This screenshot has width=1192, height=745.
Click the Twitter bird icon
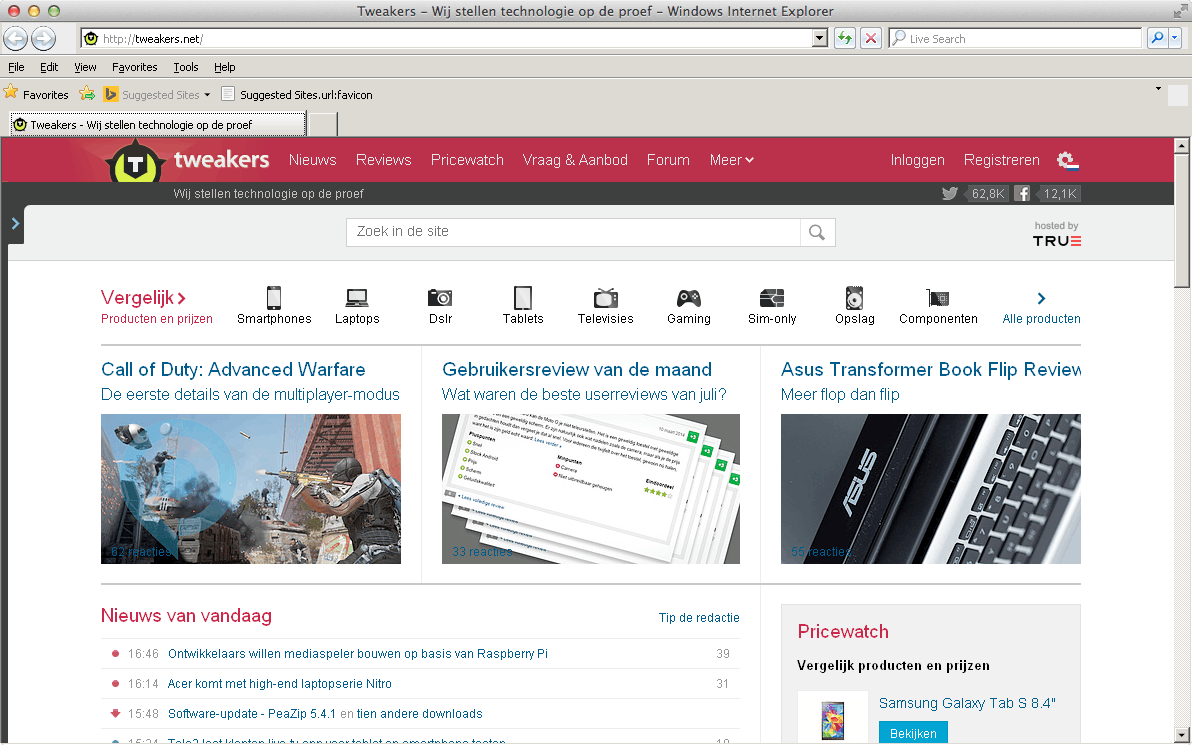pos(949,193)
